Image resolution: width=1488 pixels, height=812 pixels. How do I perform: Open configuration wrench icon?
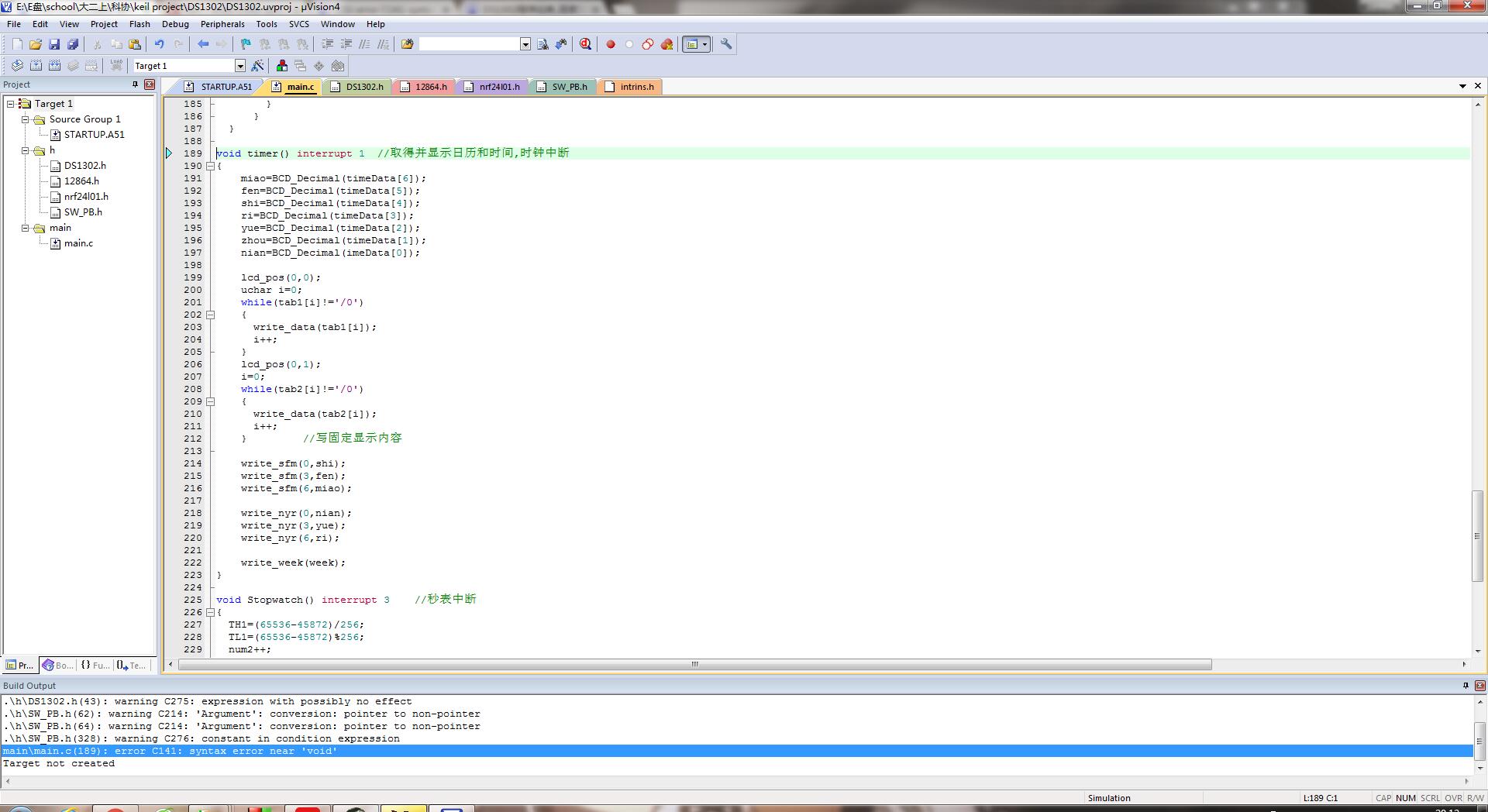click(x=726, y=44)
